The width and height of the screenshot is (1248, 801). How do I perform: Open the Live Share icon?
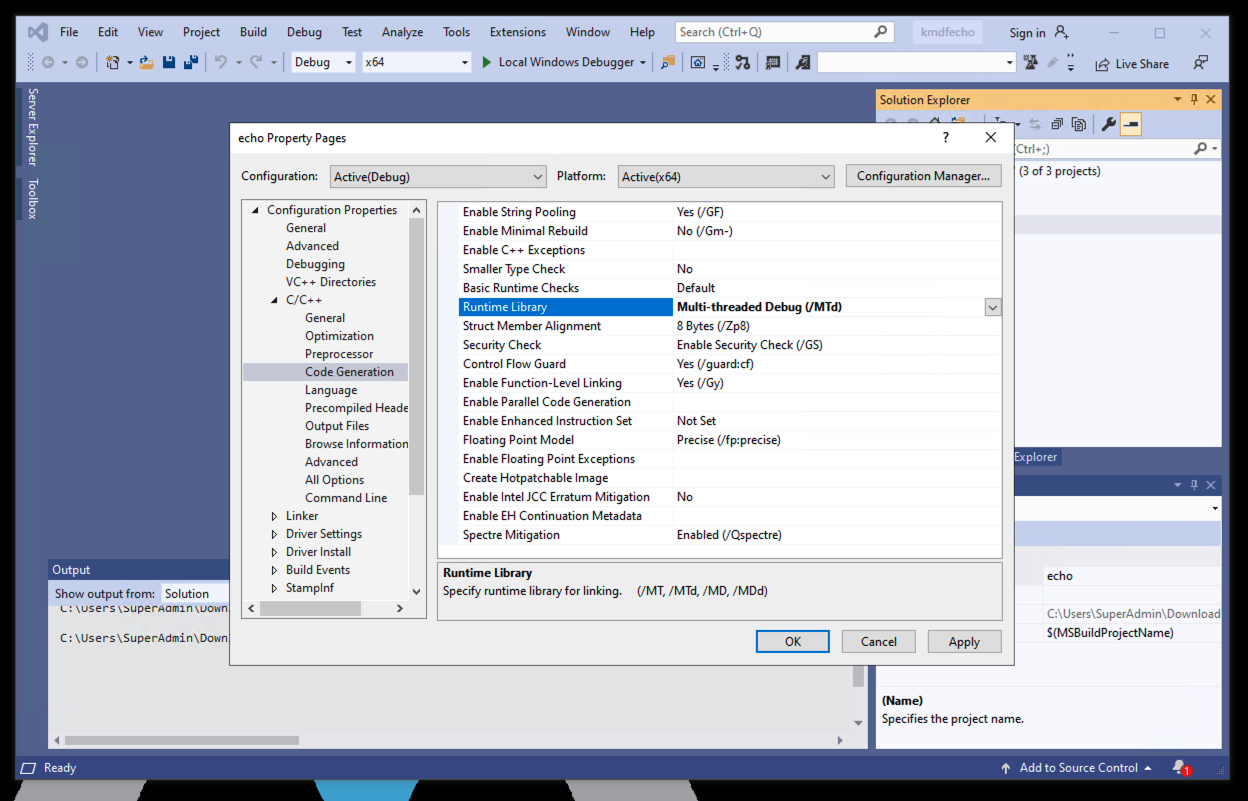click(x=1102, y=63)
